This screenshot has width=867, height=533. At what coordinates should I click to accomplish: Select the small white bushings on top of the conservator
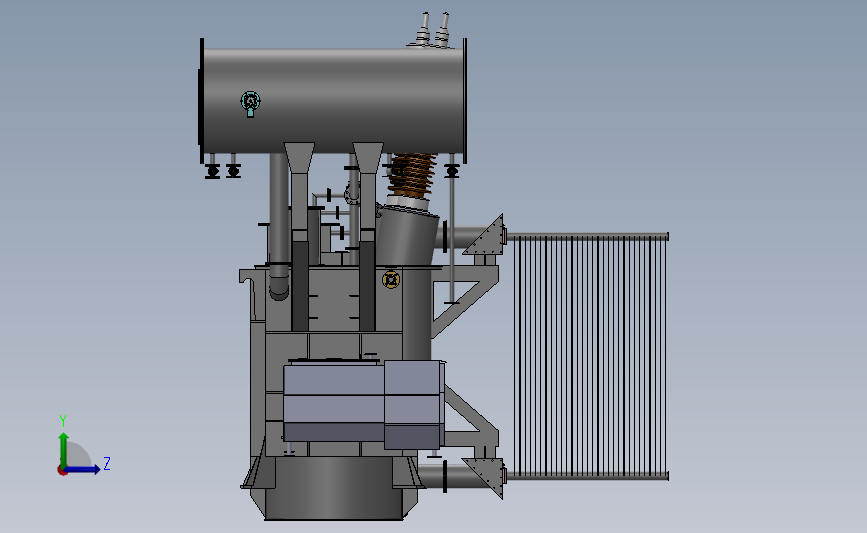coord(433,29)
